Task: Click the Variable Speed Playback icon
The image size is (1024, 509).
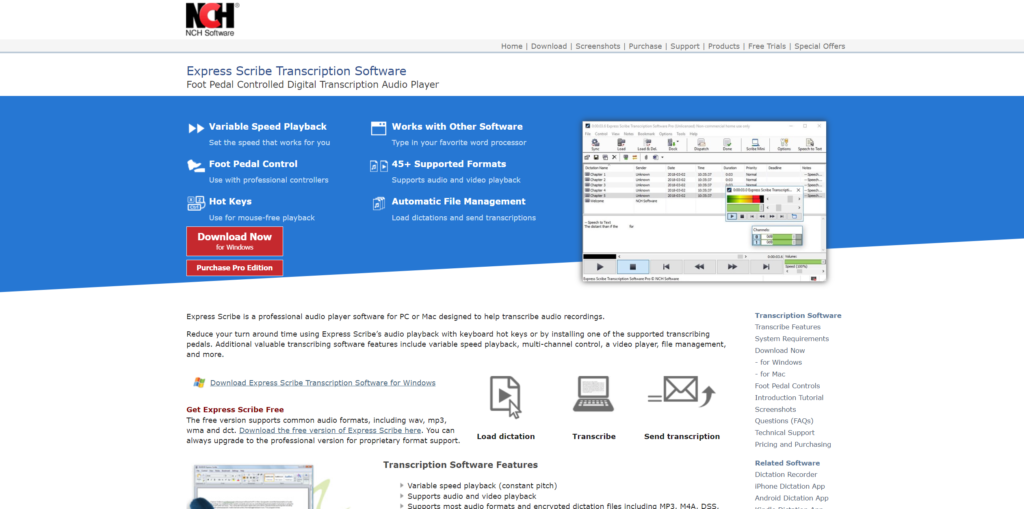Action: coord(194,128)
